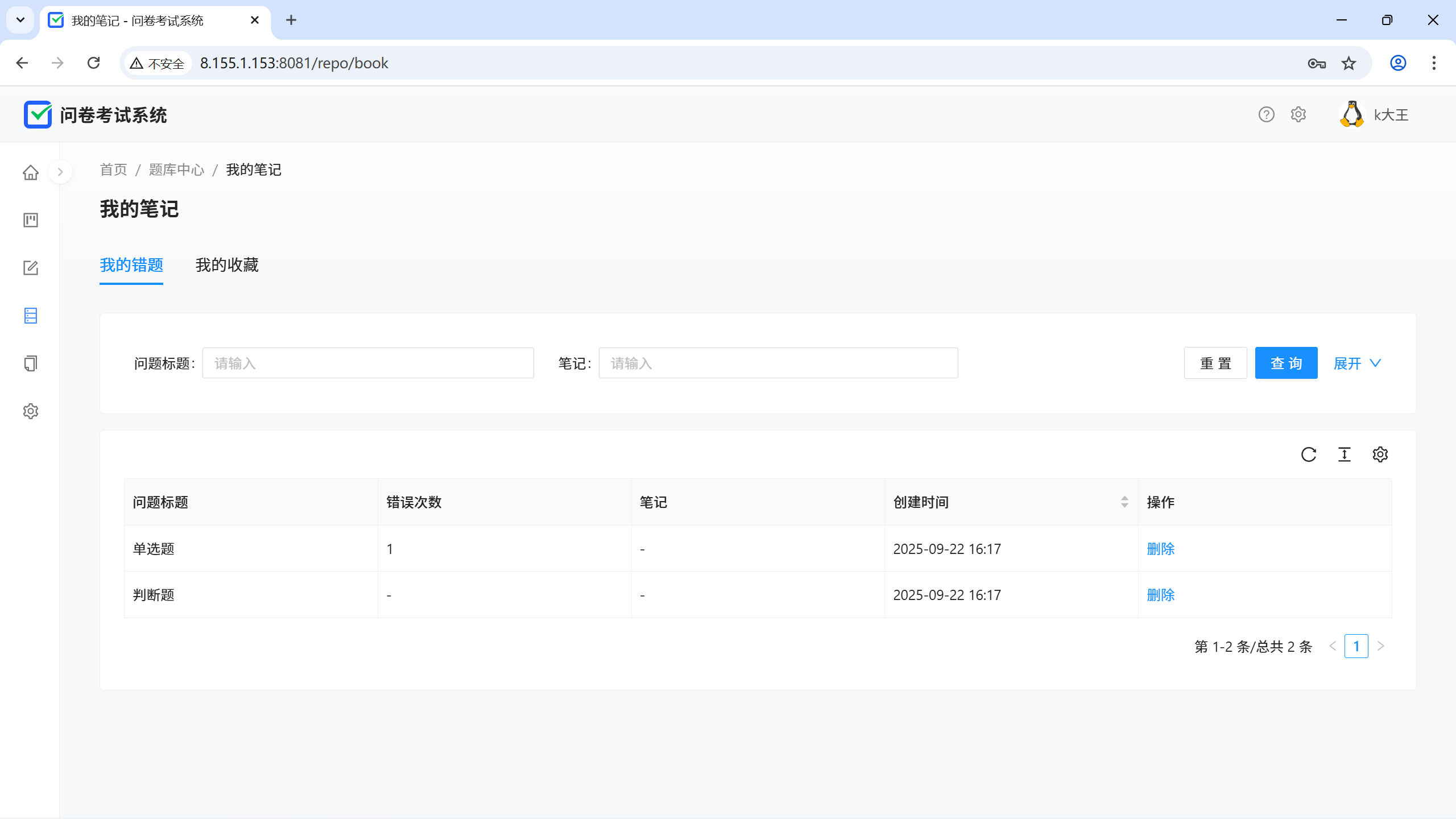
Task: Open the sidebar gear settings icon
Action: (x=31, y=411)
